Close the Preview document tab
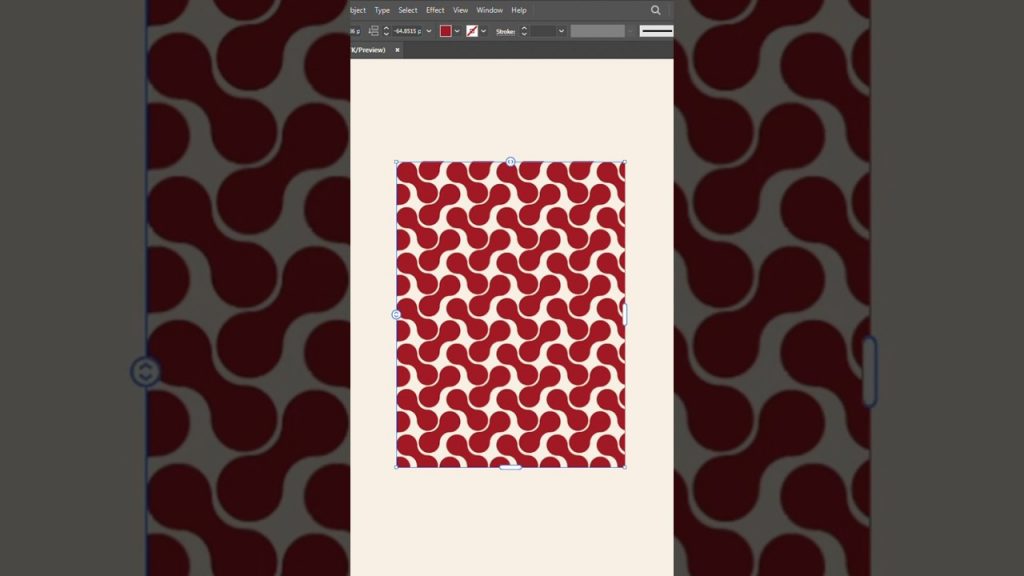Image resolution: width=1024 pixels, height=576 pixels. click(397, 50)
